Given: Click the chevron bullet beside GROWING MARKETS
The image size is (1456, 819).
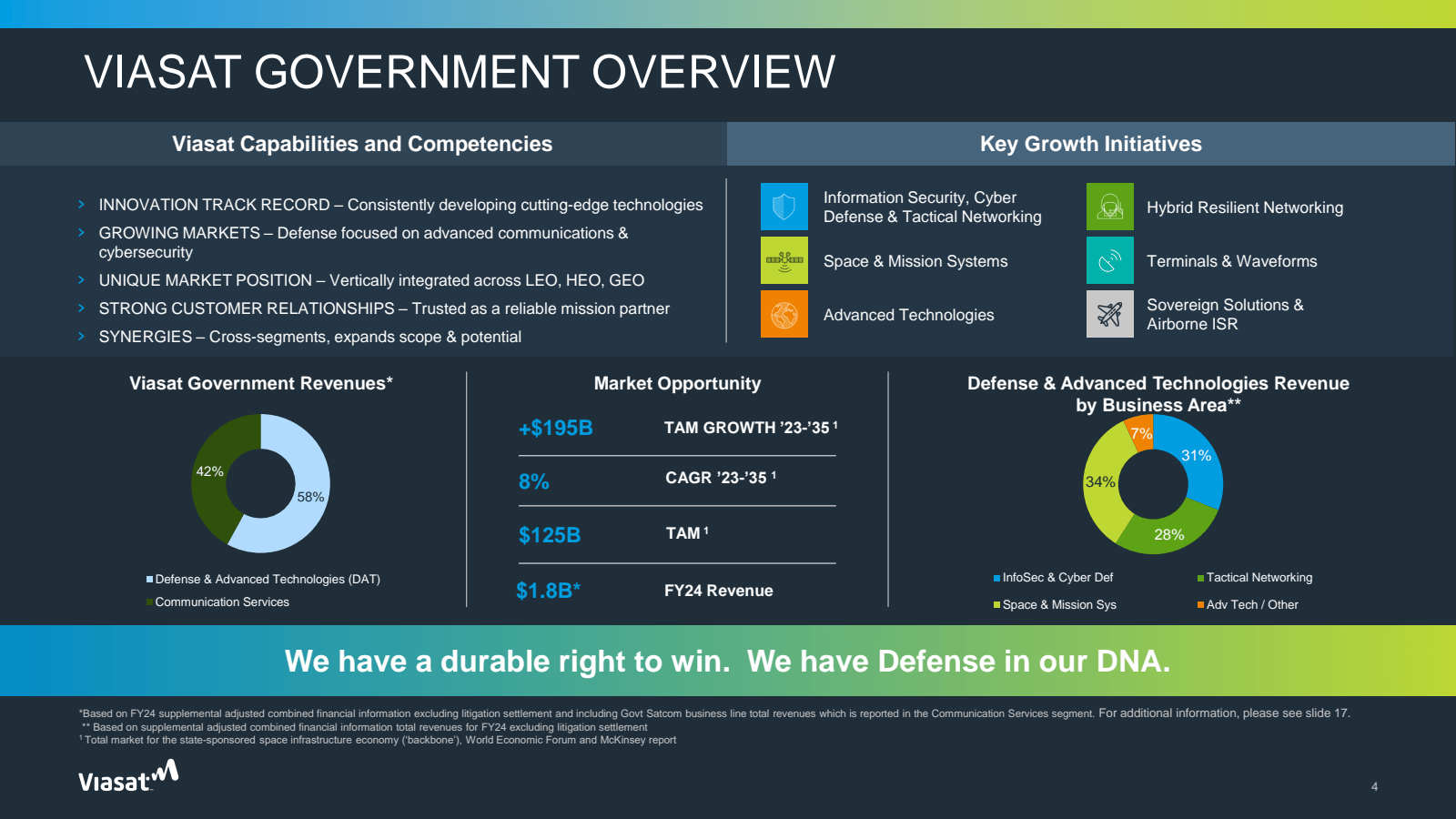Looking at the screenshot, I should pos(81,233).
